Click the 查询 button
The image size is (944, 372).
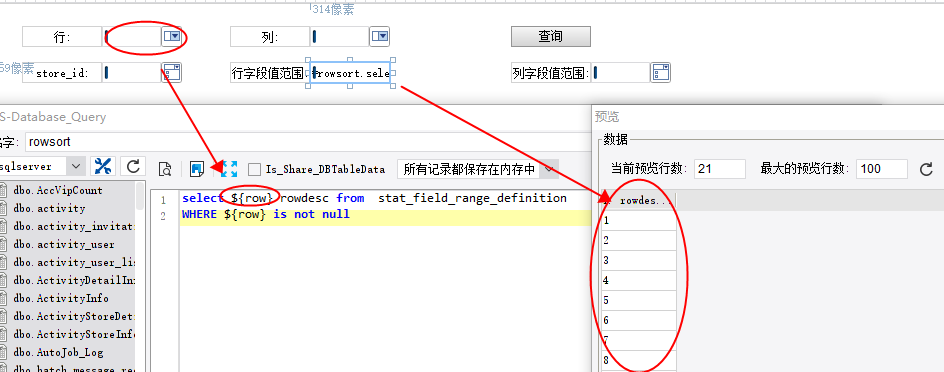551,36
